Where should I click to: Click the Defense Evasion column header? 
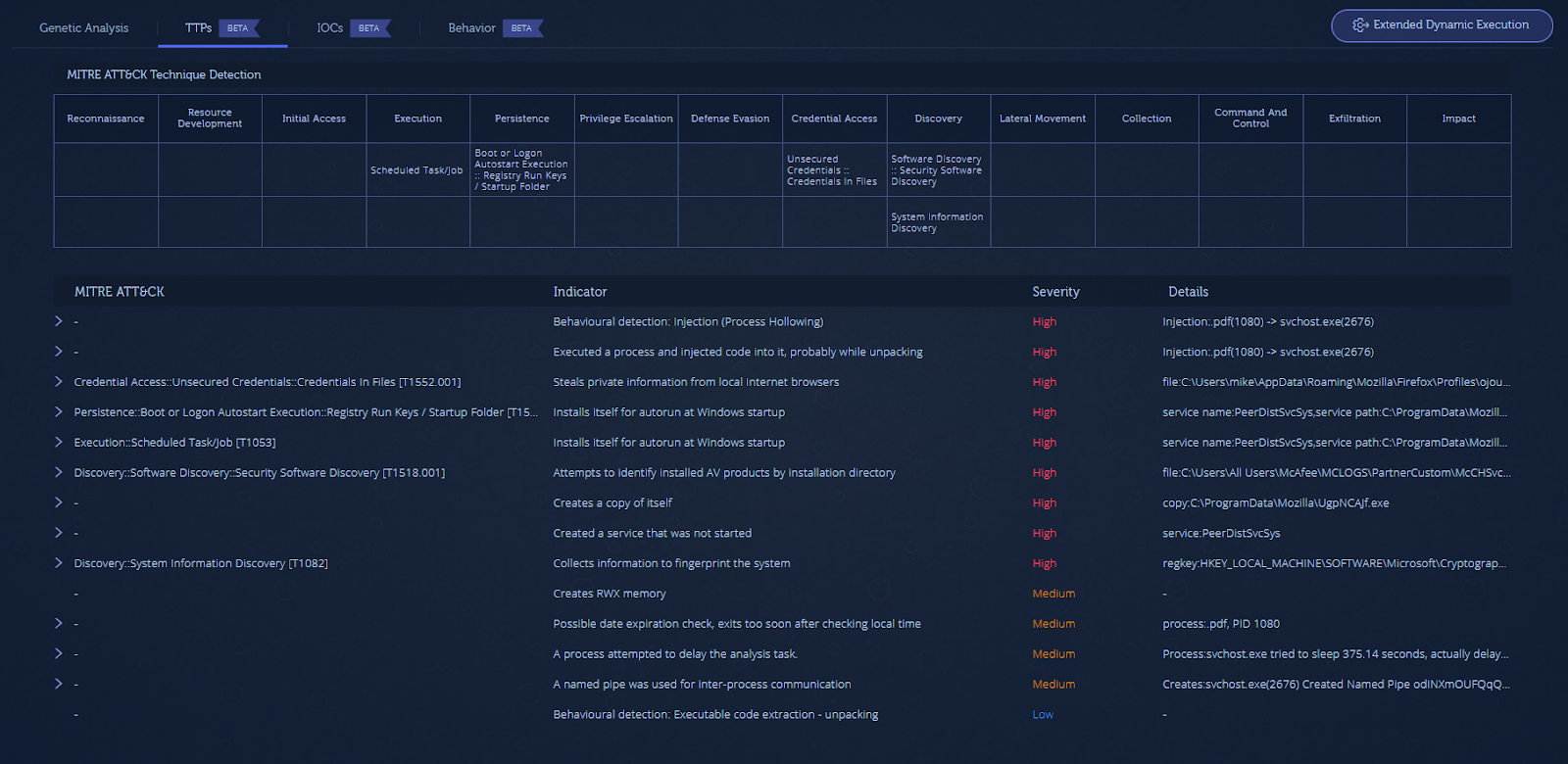tap(730, 119)
